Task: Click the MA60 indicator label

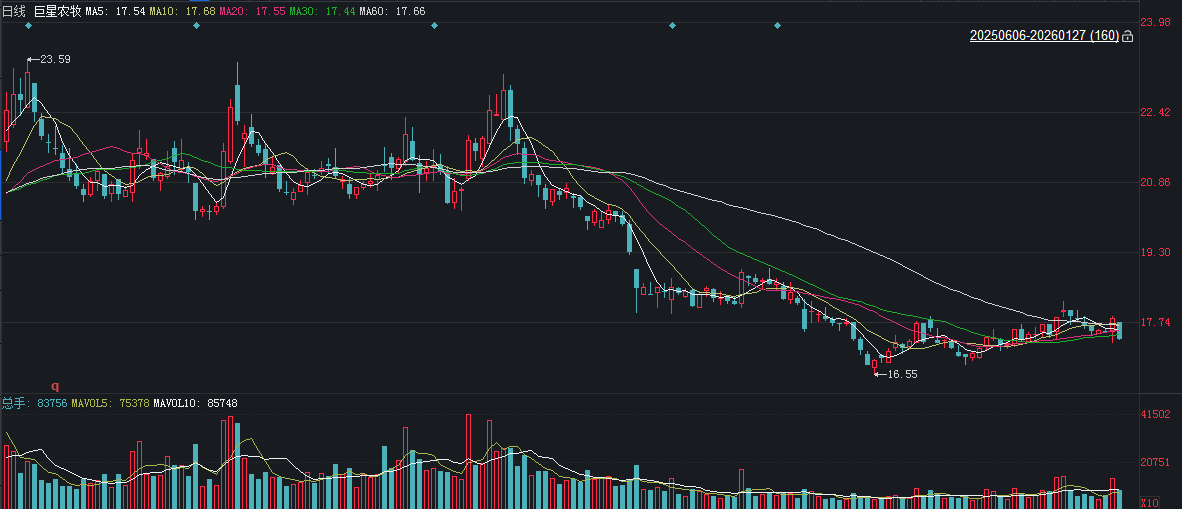Action: point(380,10)
